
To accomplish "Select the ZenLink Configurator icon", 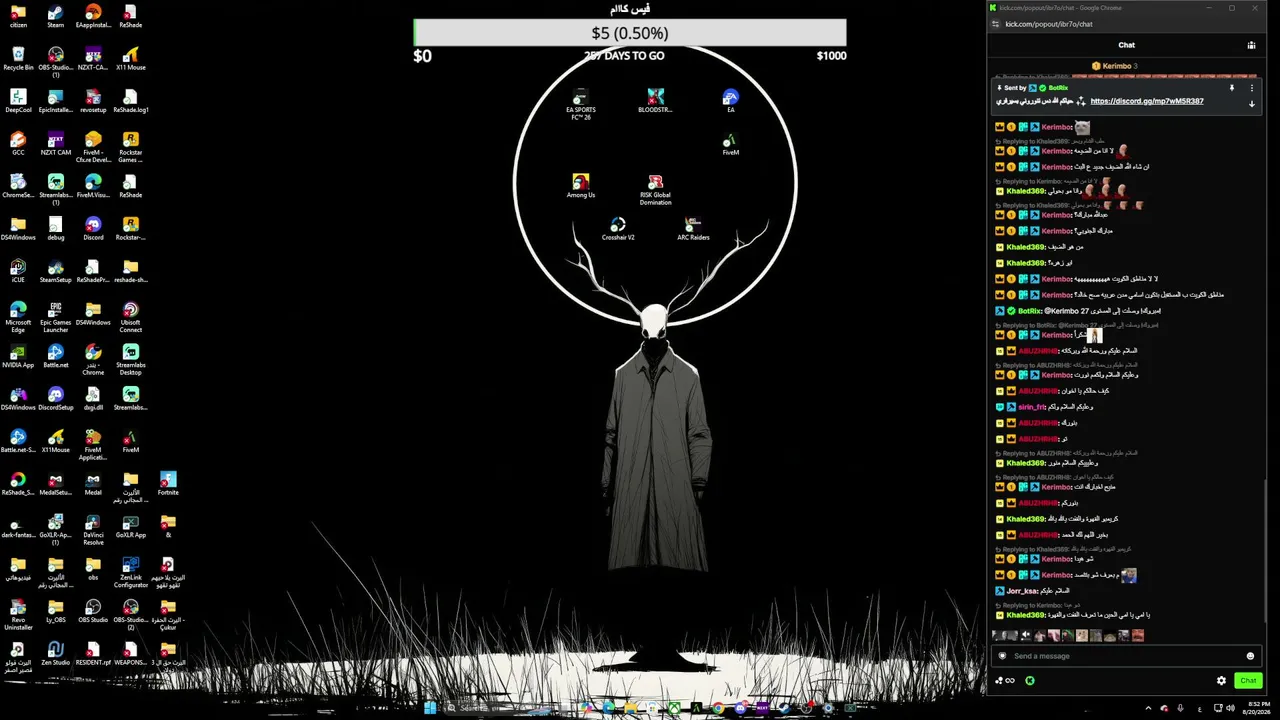I will pos(131,573).
